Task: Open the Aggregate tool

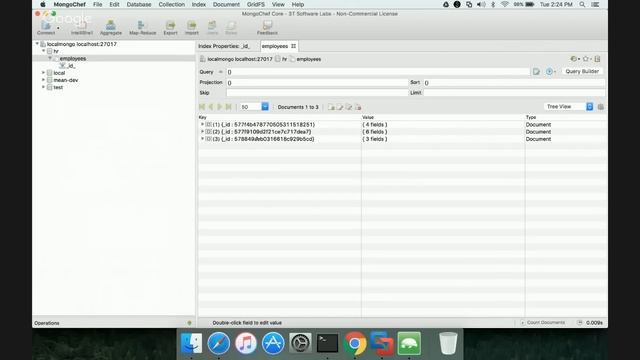Action: 111,27
